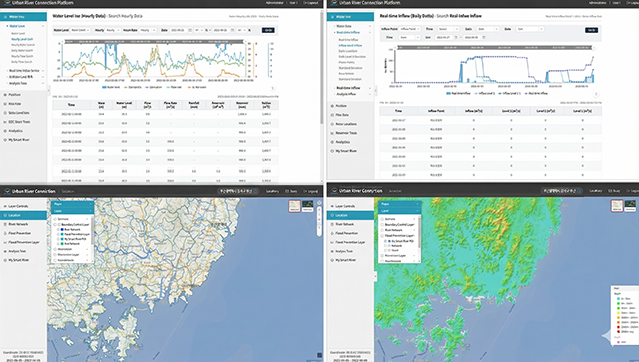Click the Water Info header icon in Water Level window
The height and width of the screenshot is (362, 639).
click(5, 17)
